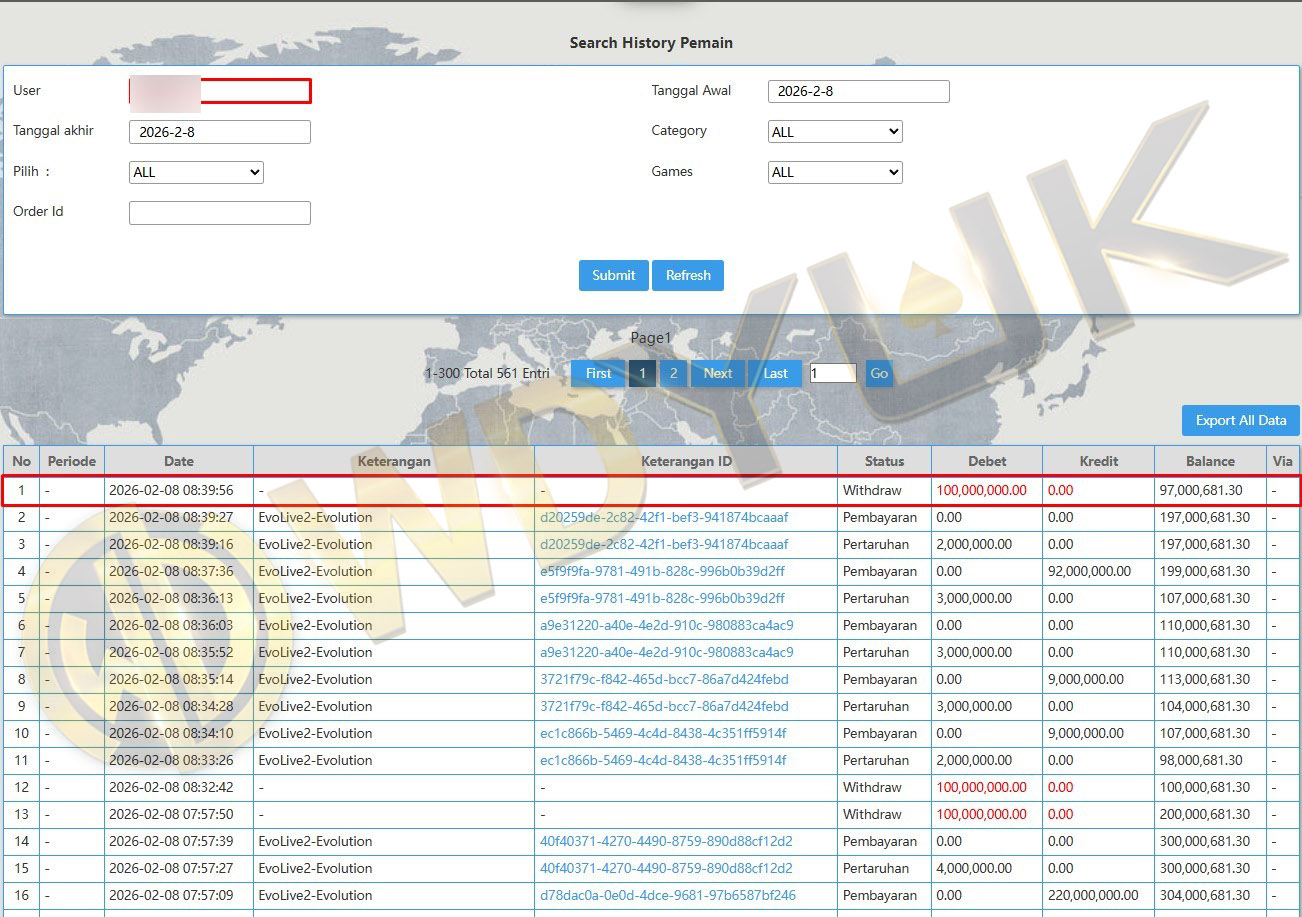Click the page number input box
Image resolution: width=1302 pixels, height=917 pixels.
(833, 373)
